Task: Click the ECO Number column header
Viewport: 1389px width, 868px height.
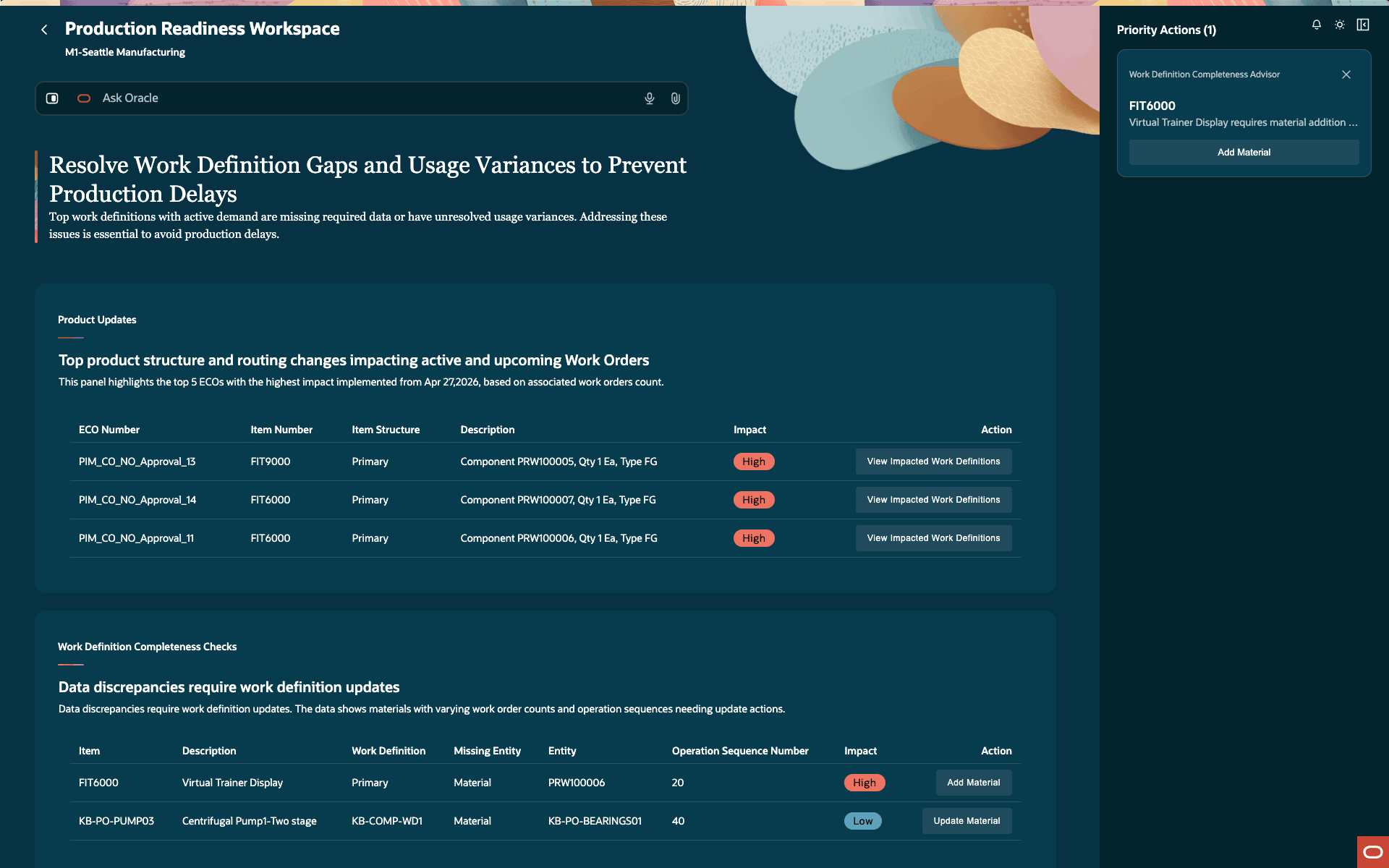Action: point(109,430)
